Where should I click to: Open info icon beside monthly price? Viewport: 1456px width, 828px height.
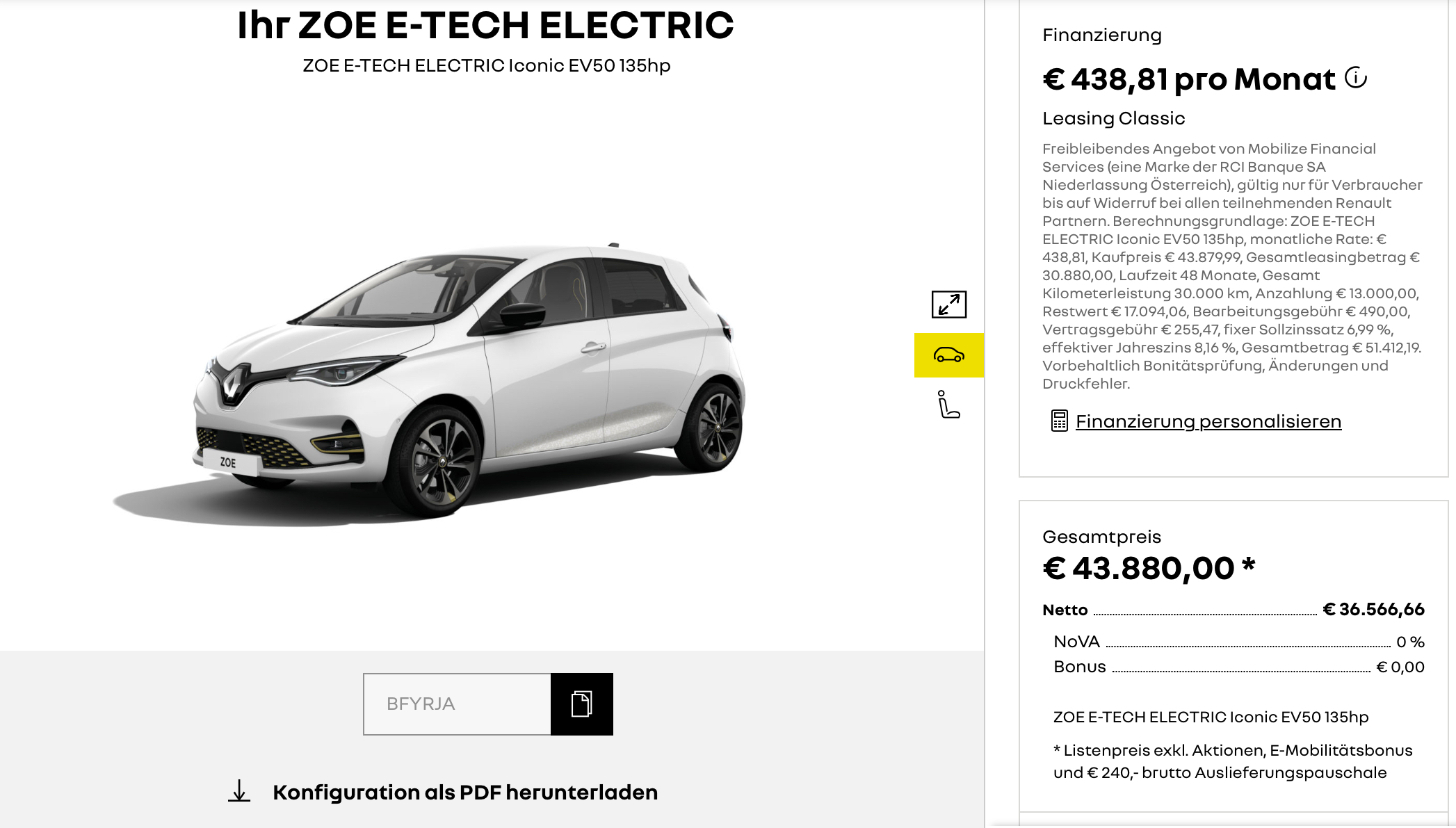click(x=1355, y=77)
